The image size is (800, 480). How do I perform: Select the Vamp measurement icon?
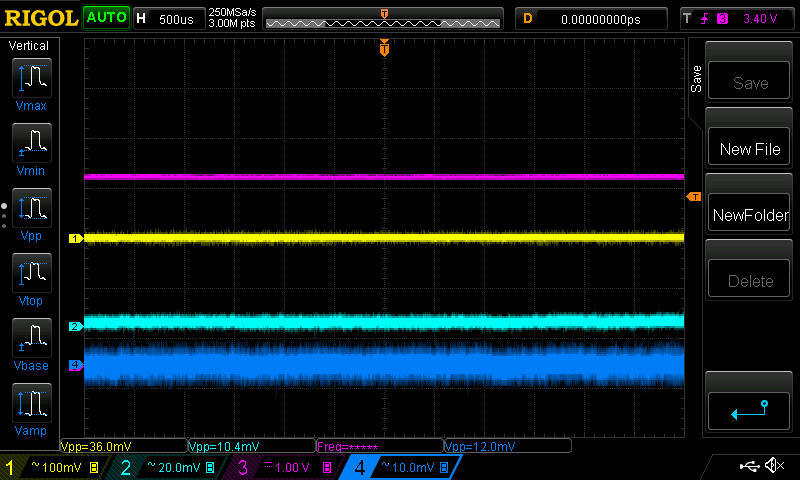[31, 403]
